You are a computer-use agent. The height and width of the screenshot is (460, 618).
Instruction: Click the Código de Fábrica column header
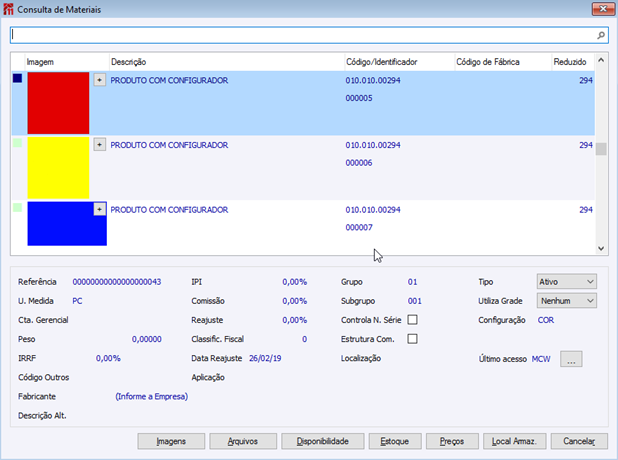(x=503, y=62)
